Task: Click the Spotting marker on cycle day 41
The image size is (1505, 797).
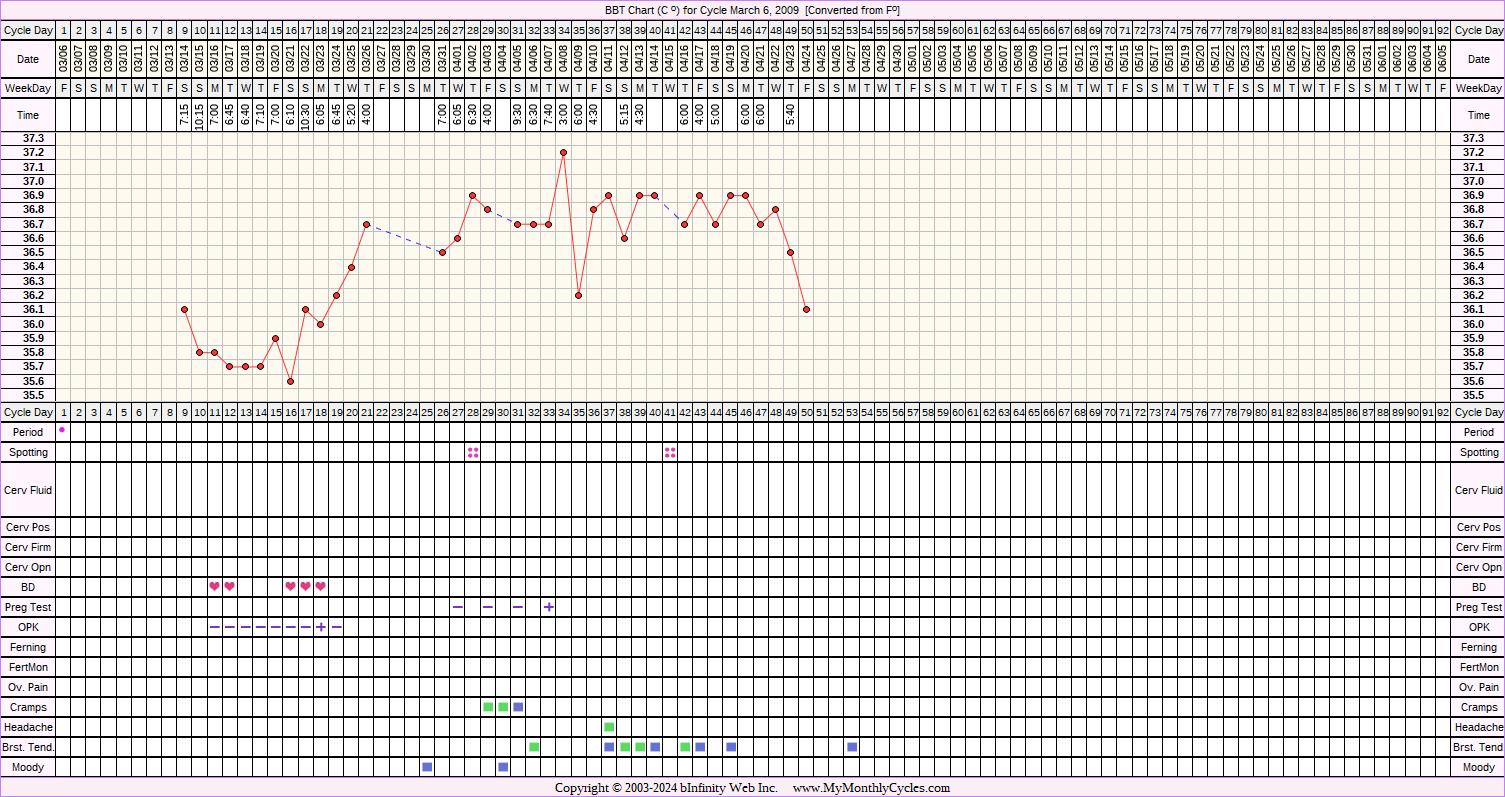Action: [670, 452]
